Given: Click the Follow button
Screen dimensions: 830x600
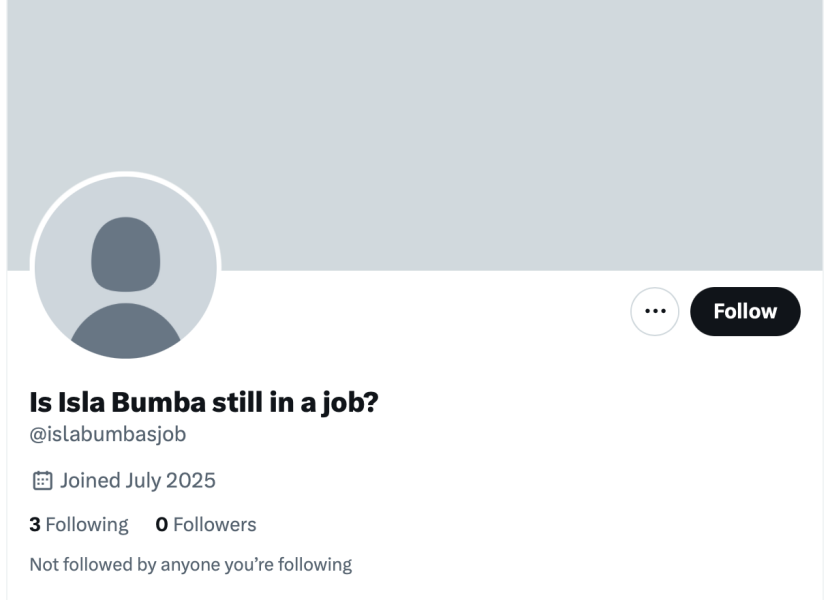Looking at the screenshot, I should (745, 311).
